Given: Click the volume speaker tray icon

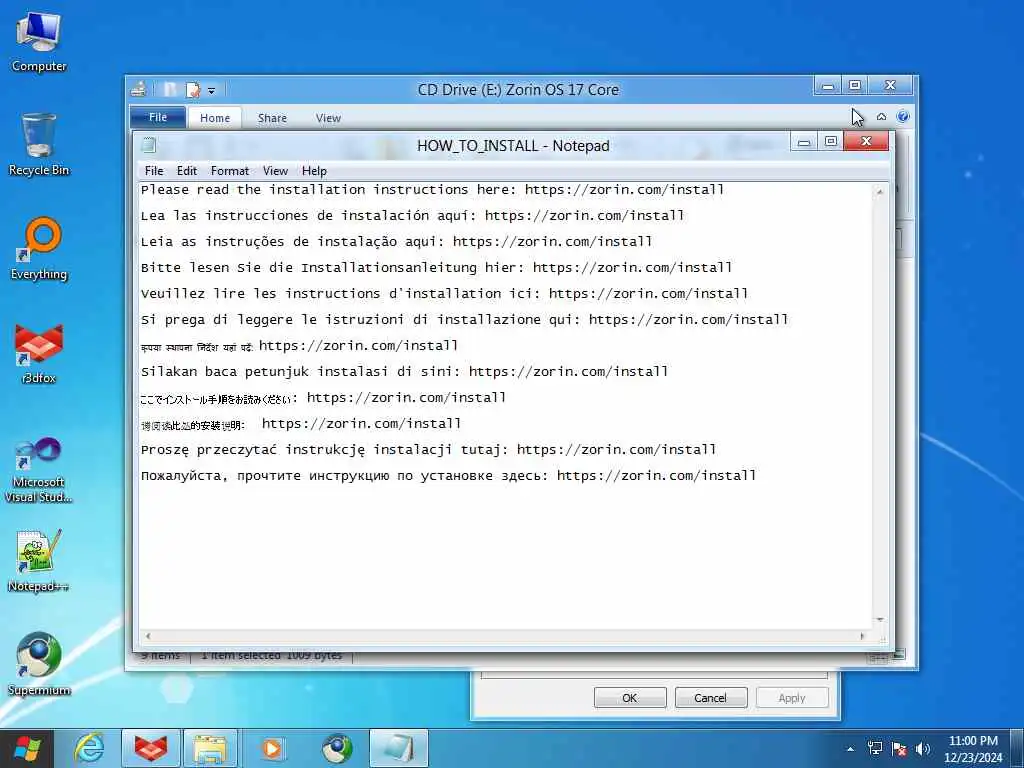Looking at the screenshot, I should [923, 749].
